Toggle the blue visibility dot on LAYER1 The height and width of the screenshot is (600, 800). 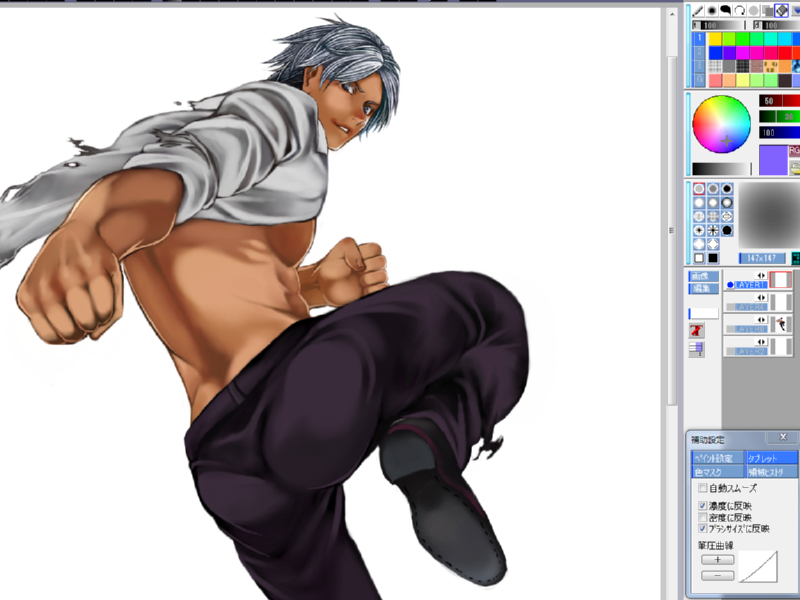click(730, 285)
